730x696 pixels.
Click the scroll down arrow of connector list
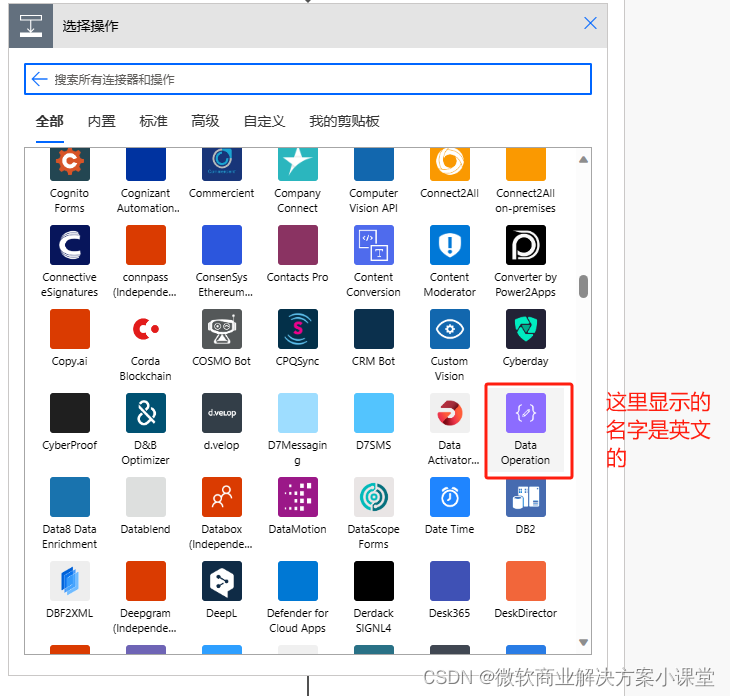[583, 642]
